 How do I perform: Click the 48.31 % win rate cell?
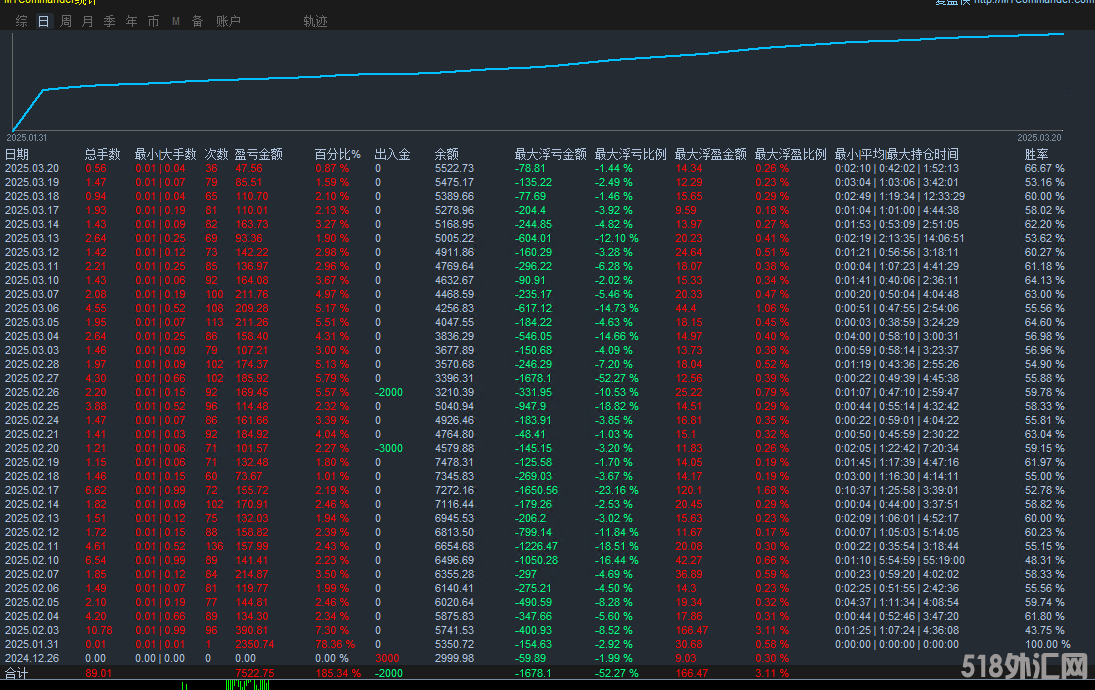click(x=1045, y=560)
